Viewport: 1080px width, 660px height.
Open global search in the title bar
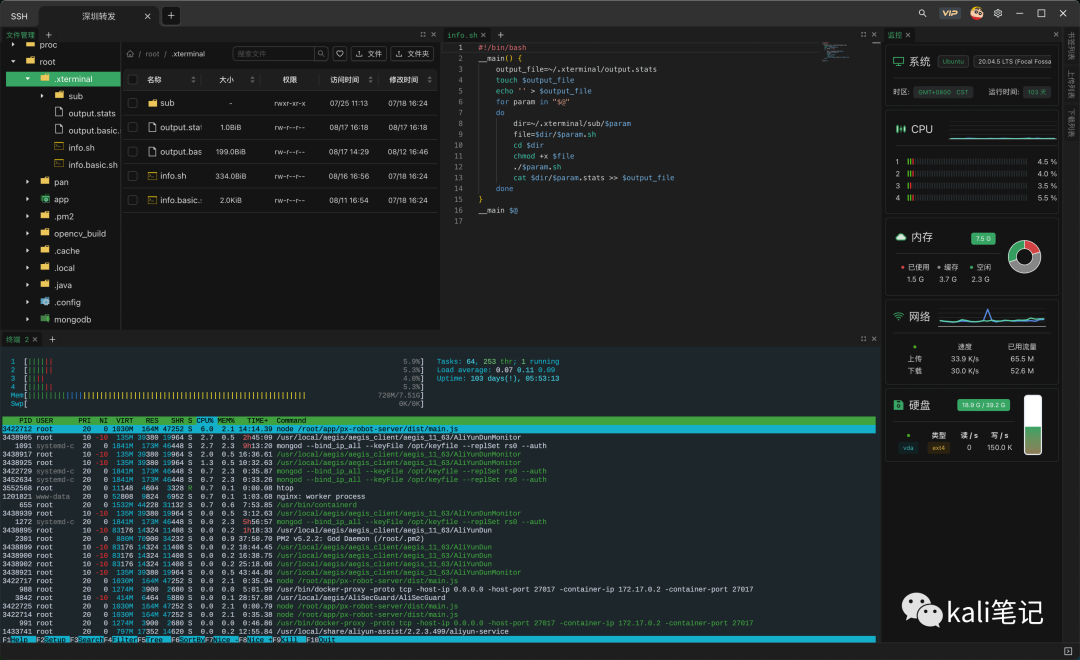click(x=921, y=14)
